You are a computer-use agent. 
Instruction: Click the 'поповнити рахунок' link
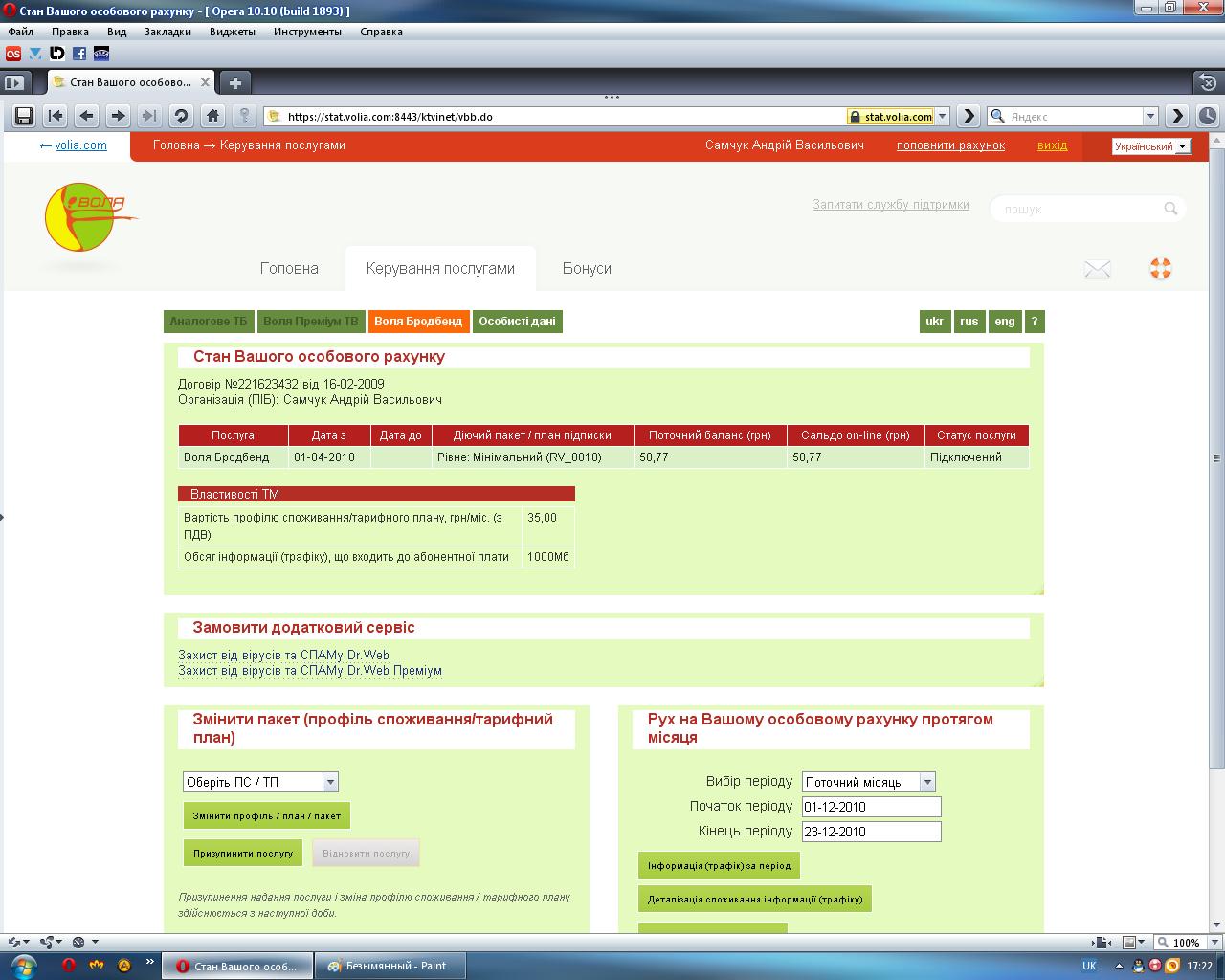tap(950, 145)
